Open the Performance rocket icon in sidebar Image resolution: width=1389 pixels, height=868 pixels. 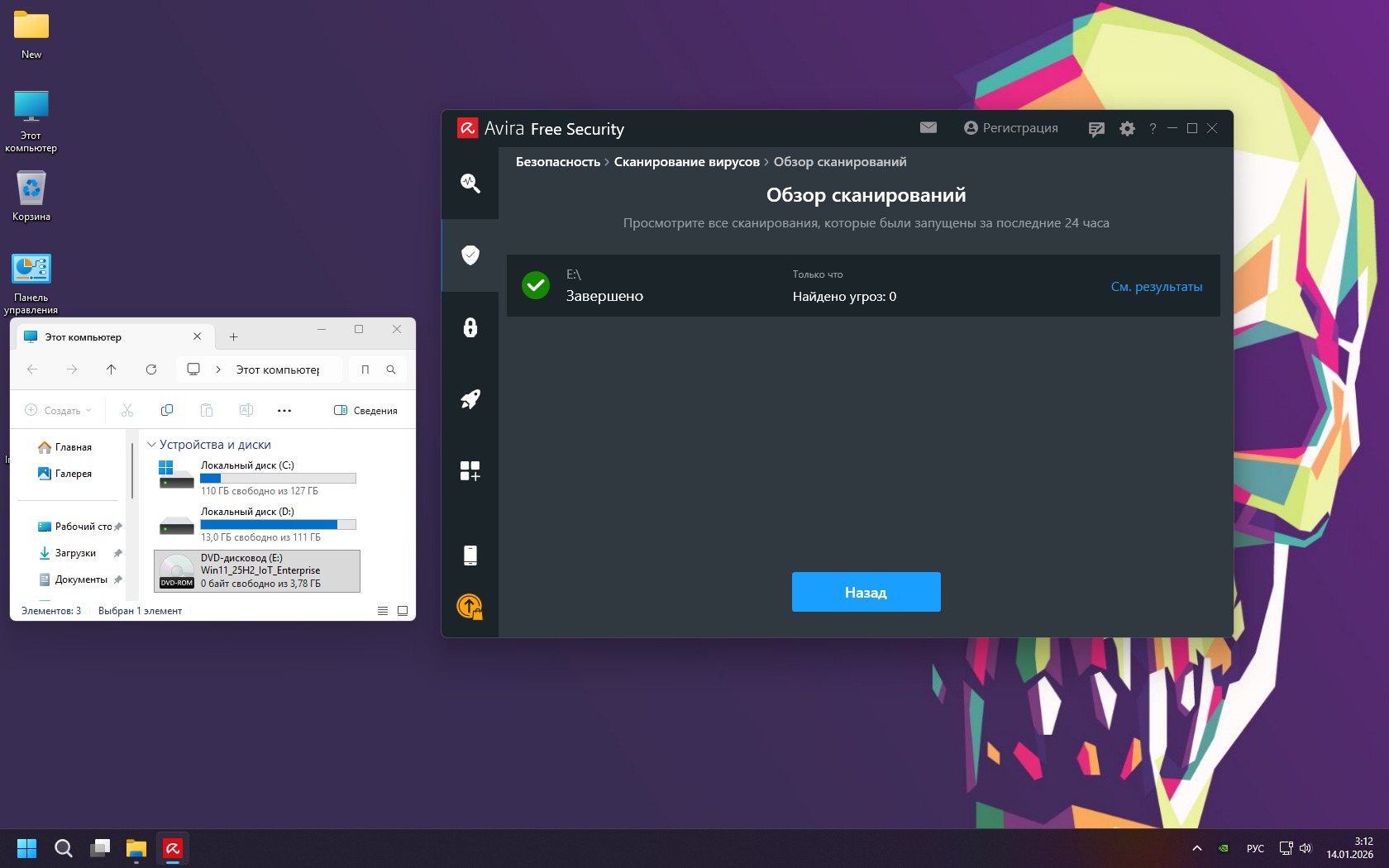coord(470,399)
